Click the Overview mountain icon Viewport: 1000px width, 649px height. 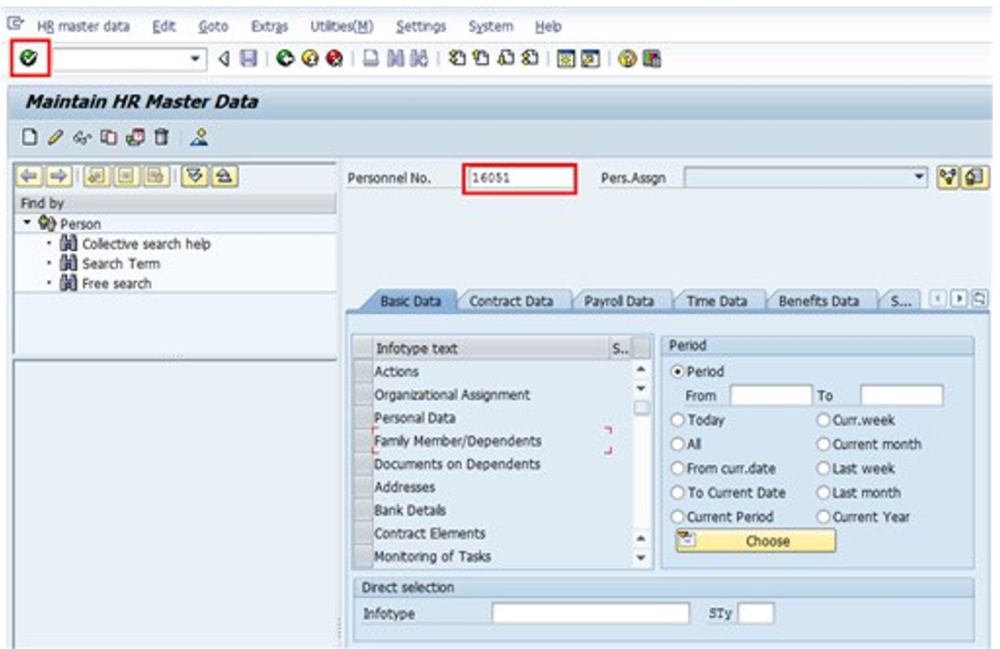tap(199, 137)
